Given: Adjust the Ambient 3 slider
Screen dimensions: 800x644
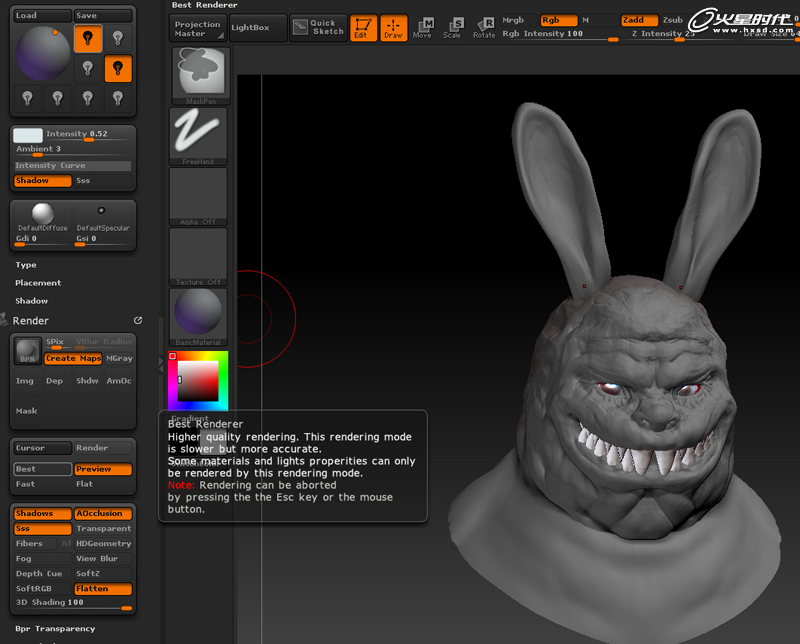Looking at the screenshot, I should 72,150.
